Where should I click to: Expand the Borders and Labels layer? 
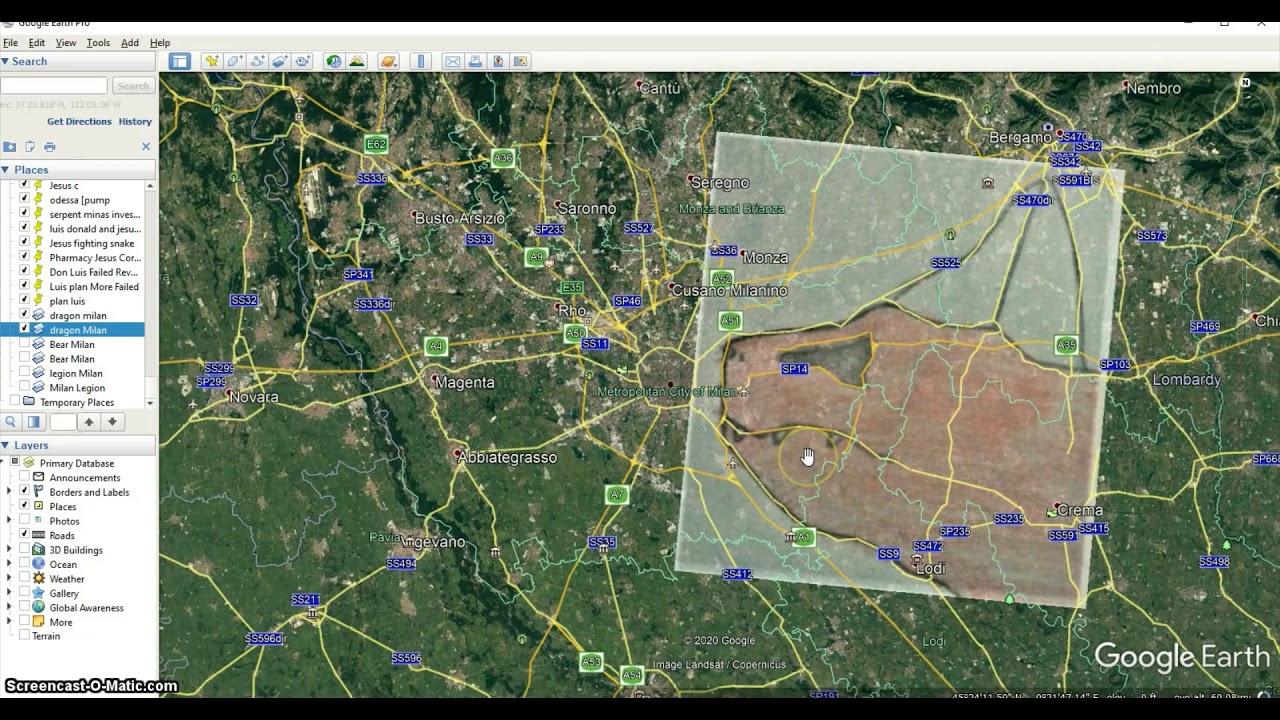(x=10, y=492)
